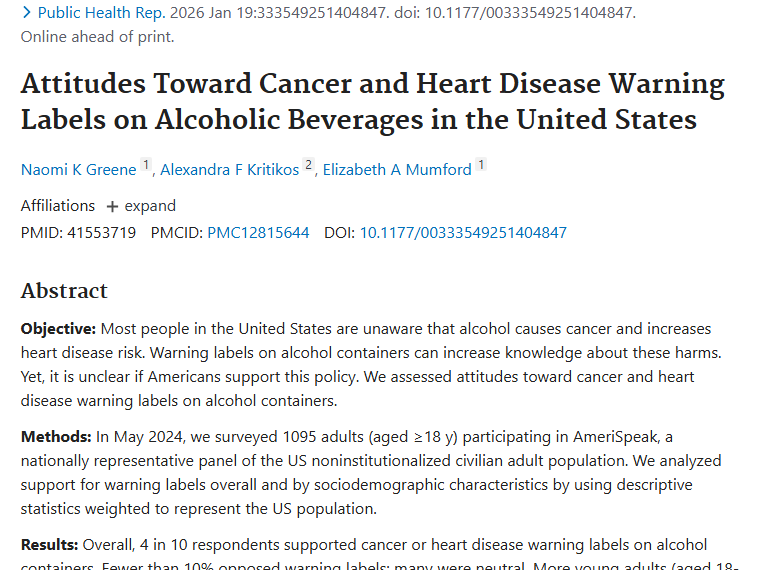Image resolution: width=760 pixels, height=570 pixels.
Task: Open author Alexandra F Kritikos's link
Action: click(x=230, y=170)
